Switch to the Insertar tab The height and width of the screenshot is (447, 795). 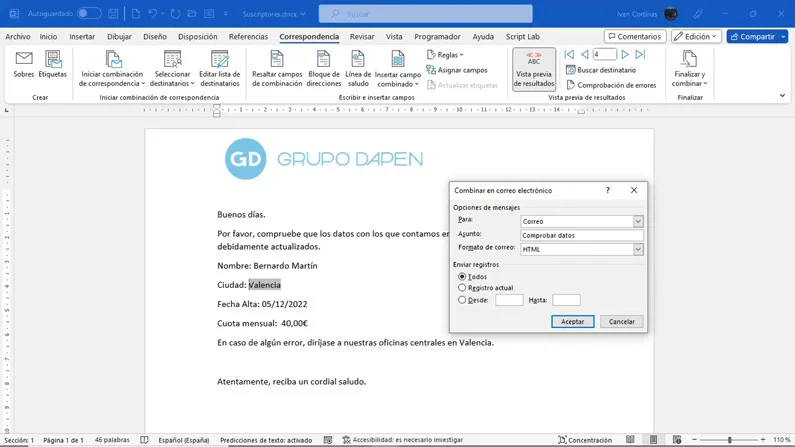click(82, 36)
